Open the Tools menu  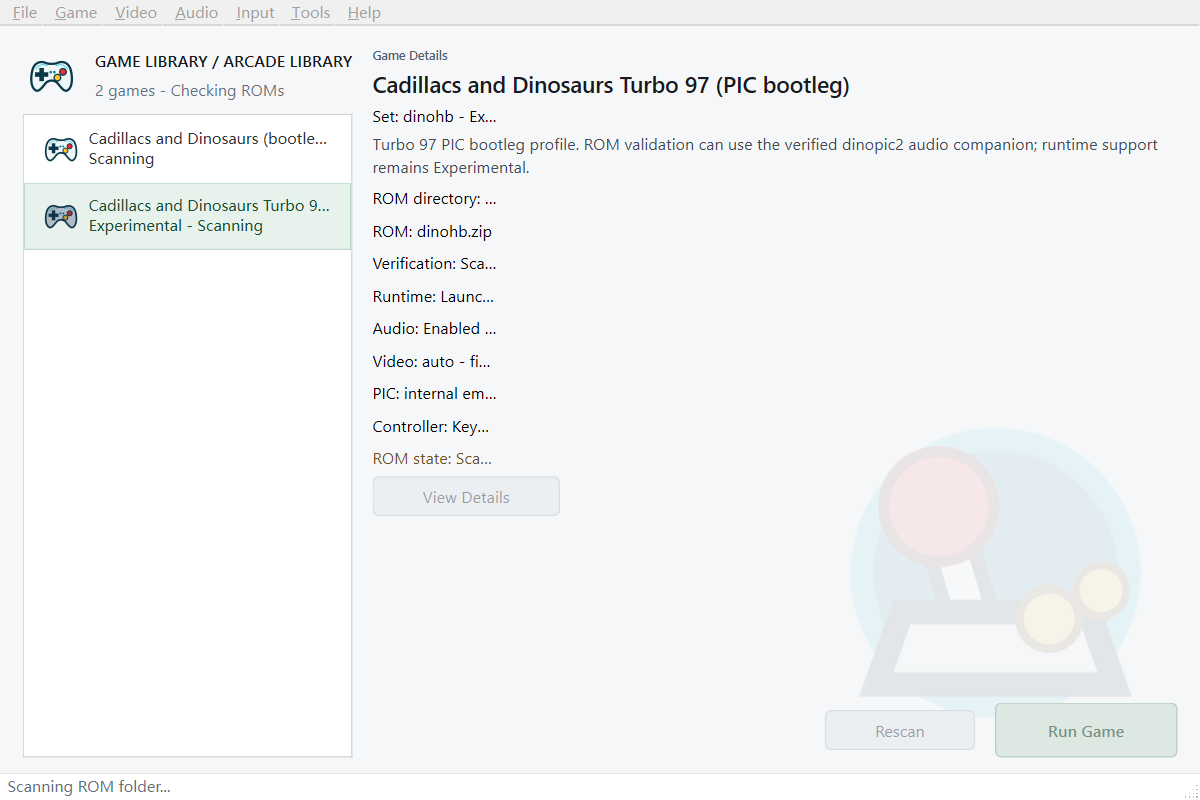(x=311, y=13)
